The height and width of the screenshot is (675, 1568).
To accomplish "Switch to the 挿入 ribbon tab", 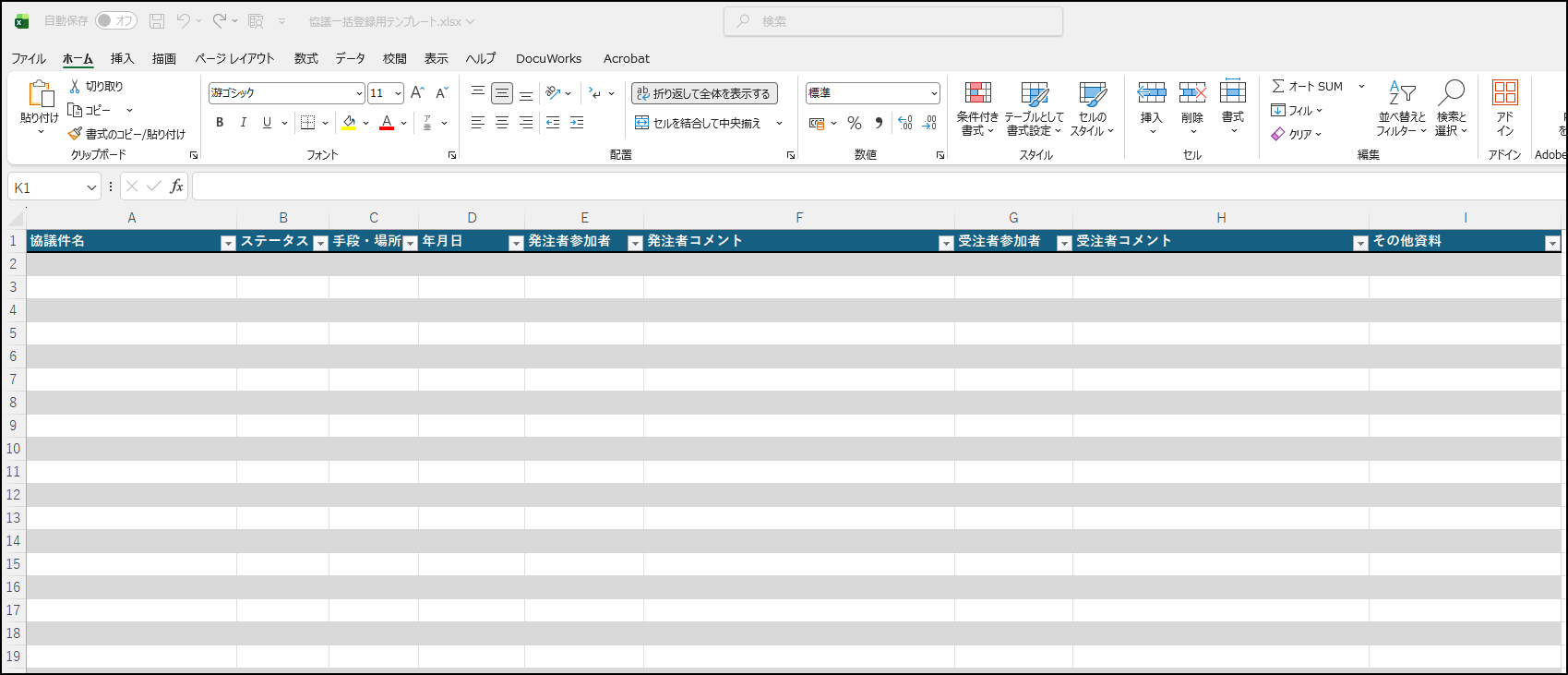I will pyautogui.click(x=123, y=58).
